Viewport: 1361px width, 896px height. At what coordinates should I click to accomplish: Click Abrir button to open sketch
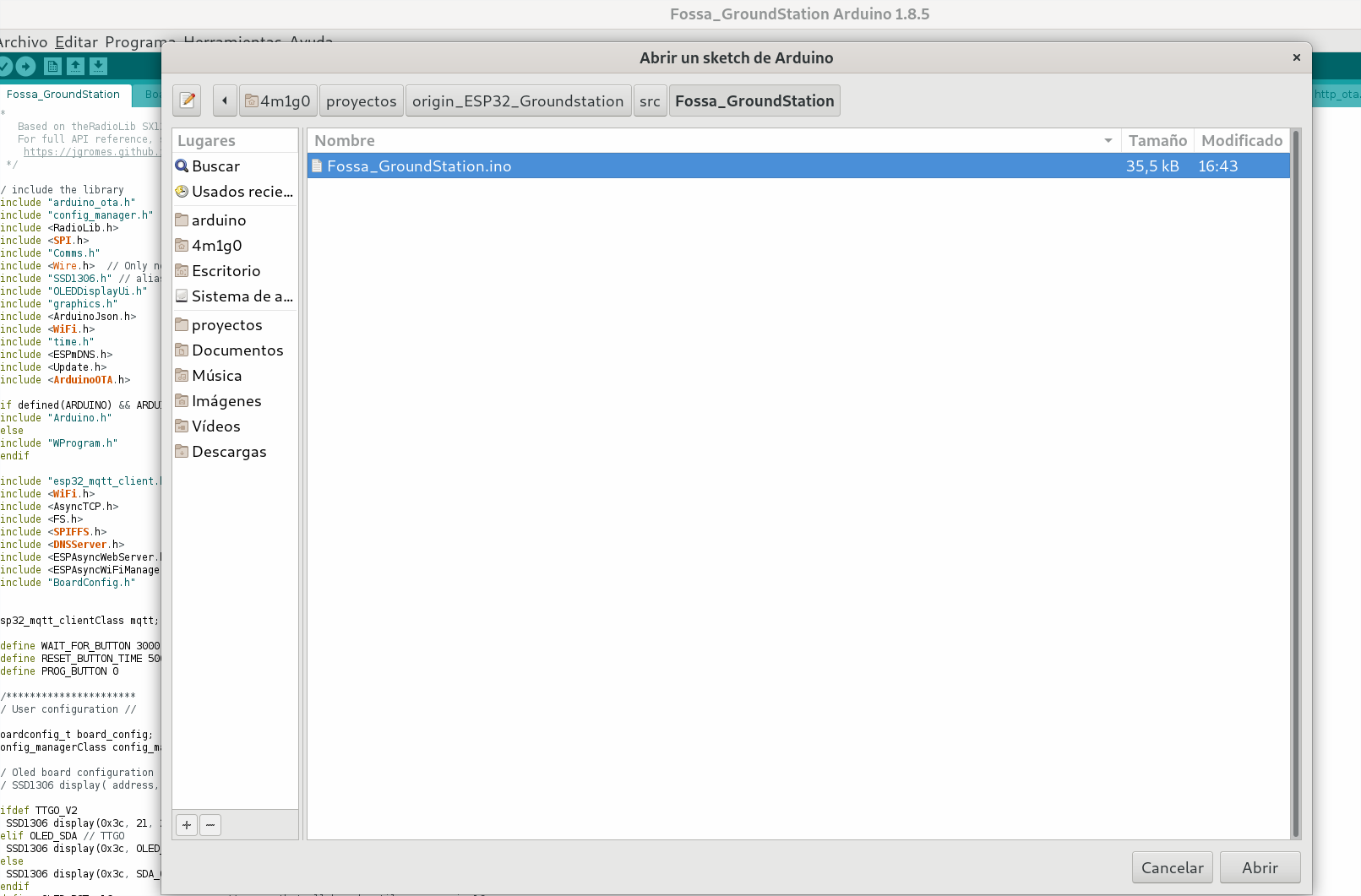coord(1260,867)
